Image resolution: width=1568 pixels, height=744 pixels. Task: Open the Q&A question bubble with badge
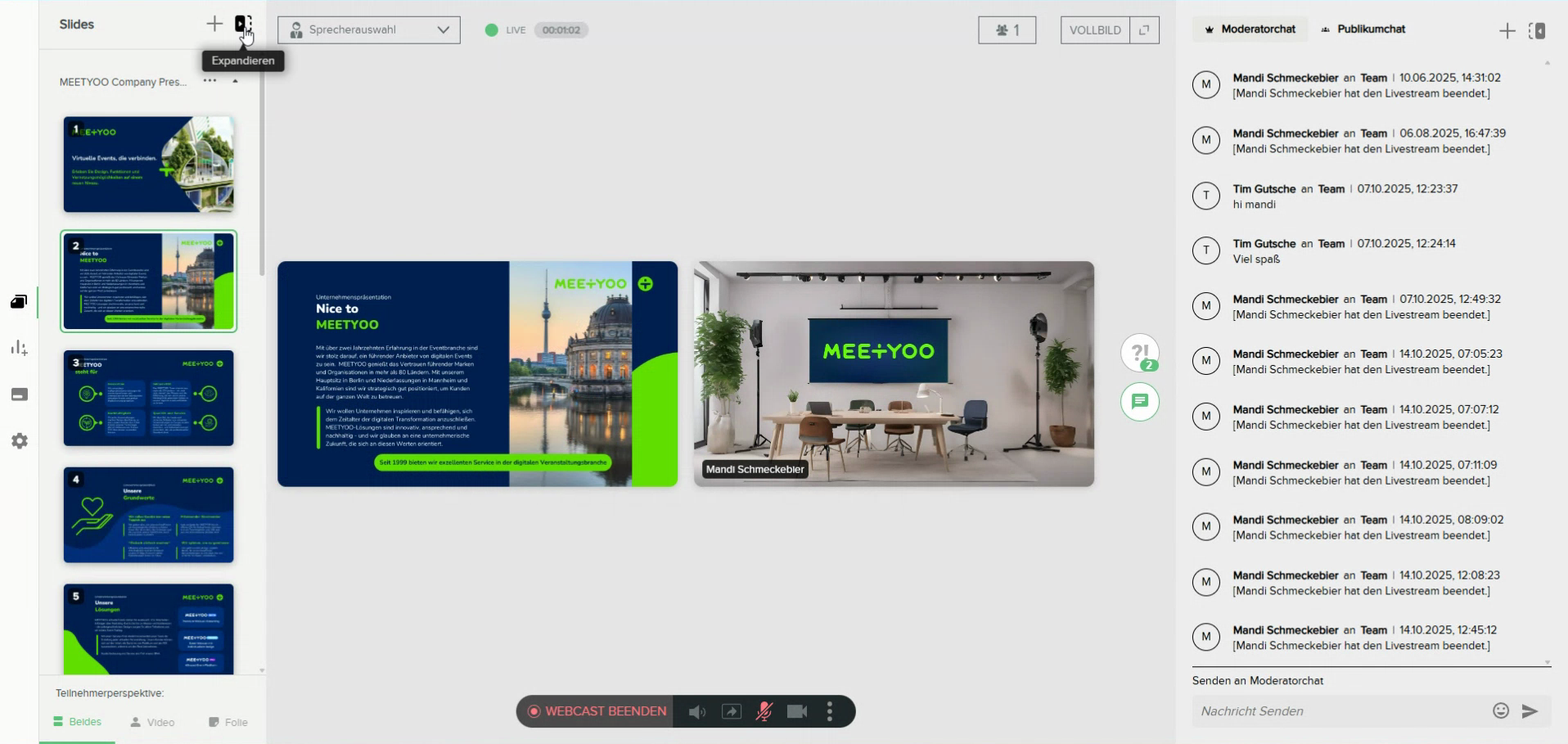coord(1139,354)
